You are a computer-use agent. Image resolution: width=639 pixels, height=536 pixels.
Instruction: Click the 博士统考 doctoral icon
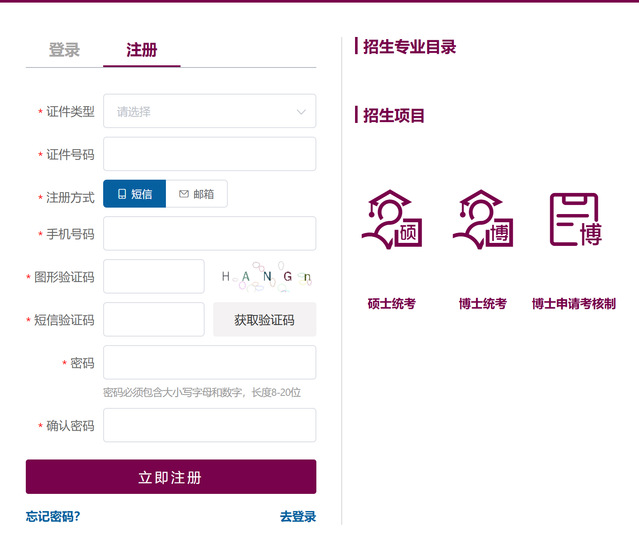point(482,220)
